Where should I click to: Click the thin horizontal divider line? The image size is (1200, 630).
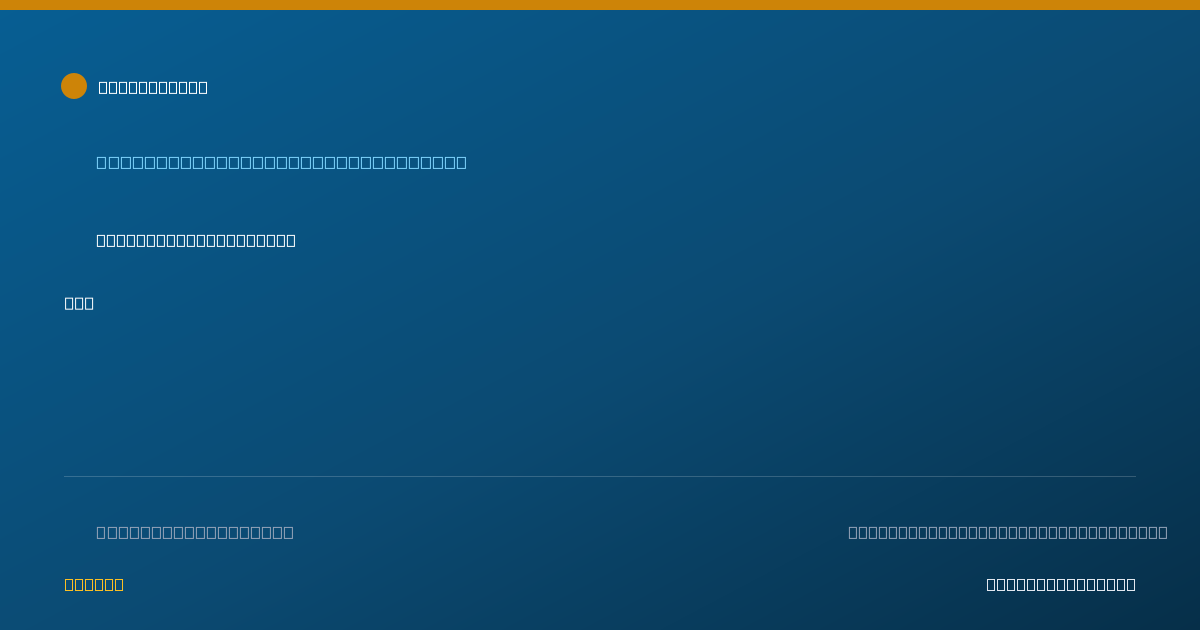point(600,476)
